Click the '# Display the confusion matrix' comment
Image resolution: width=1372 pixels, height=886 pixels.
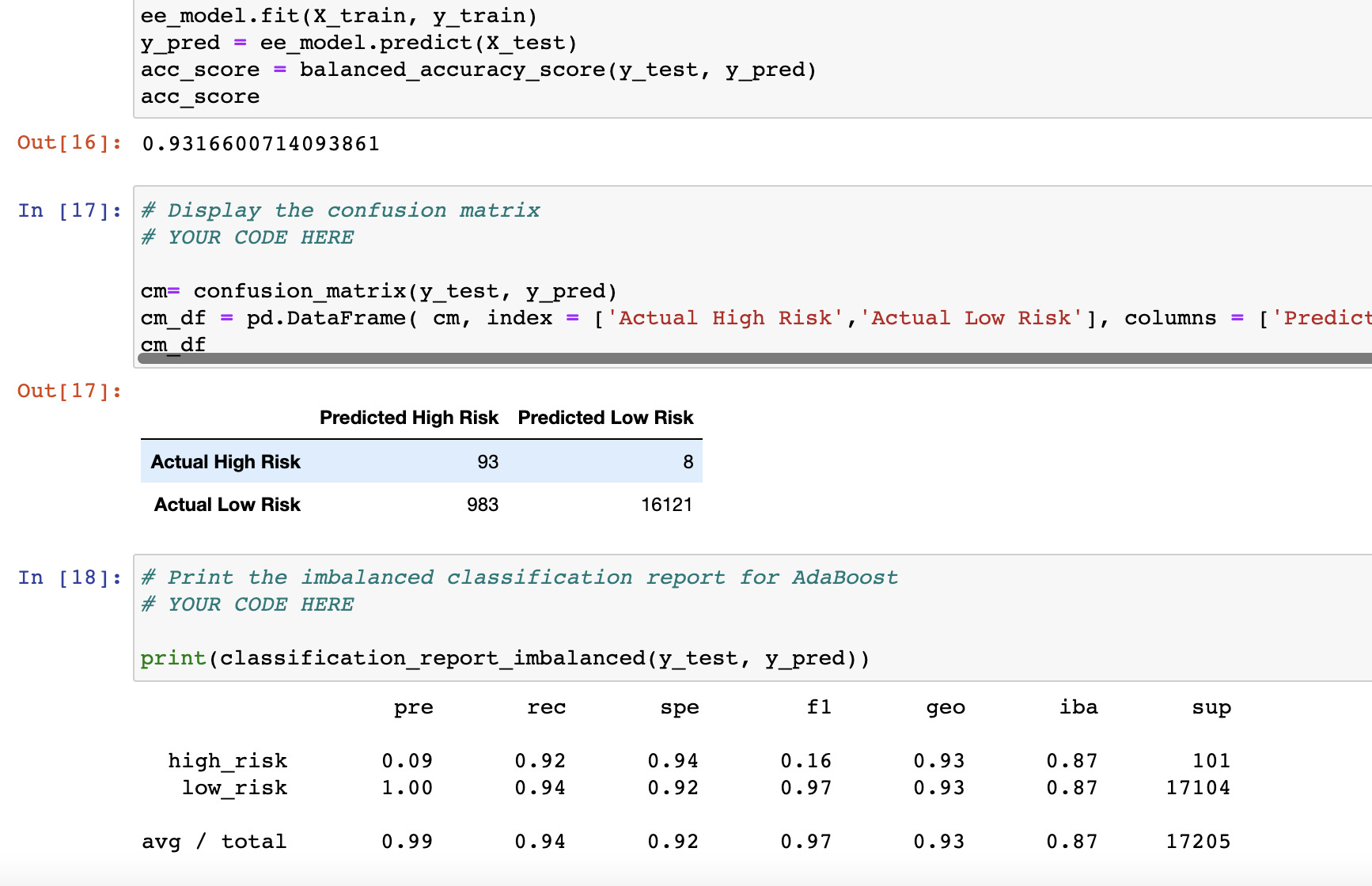[341, 210]
